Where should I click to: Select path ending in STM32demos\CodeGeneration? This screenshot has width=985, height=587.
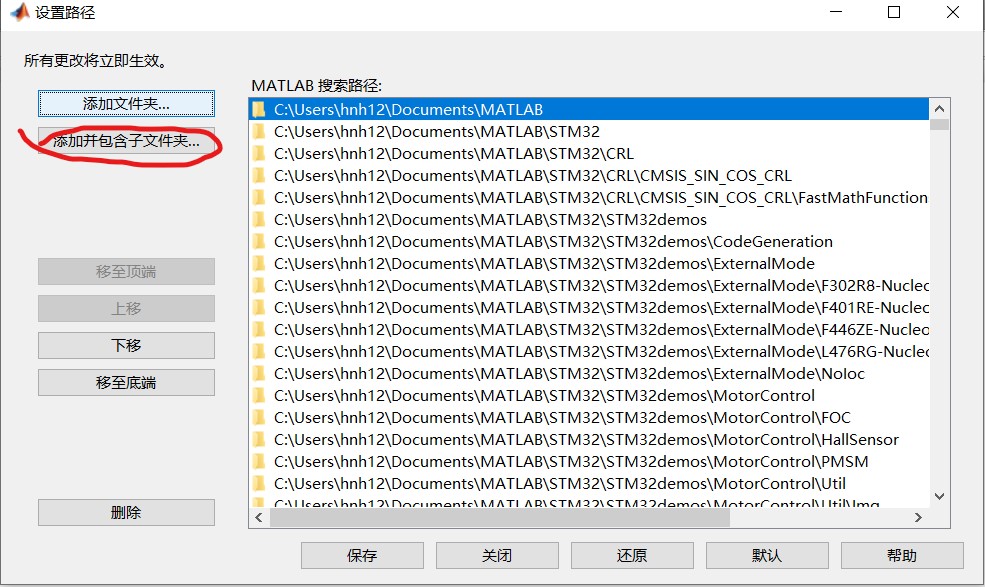click(x=589, y=241)
